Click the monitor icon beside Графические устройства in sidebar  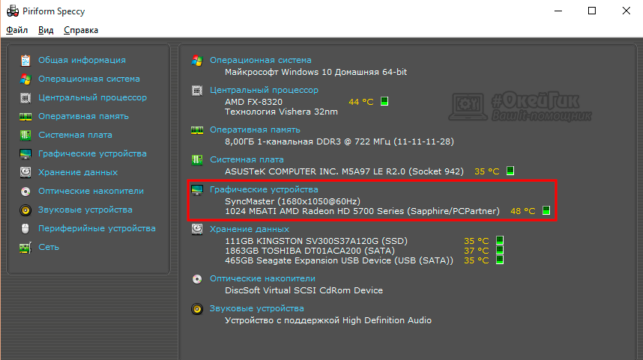25,154
